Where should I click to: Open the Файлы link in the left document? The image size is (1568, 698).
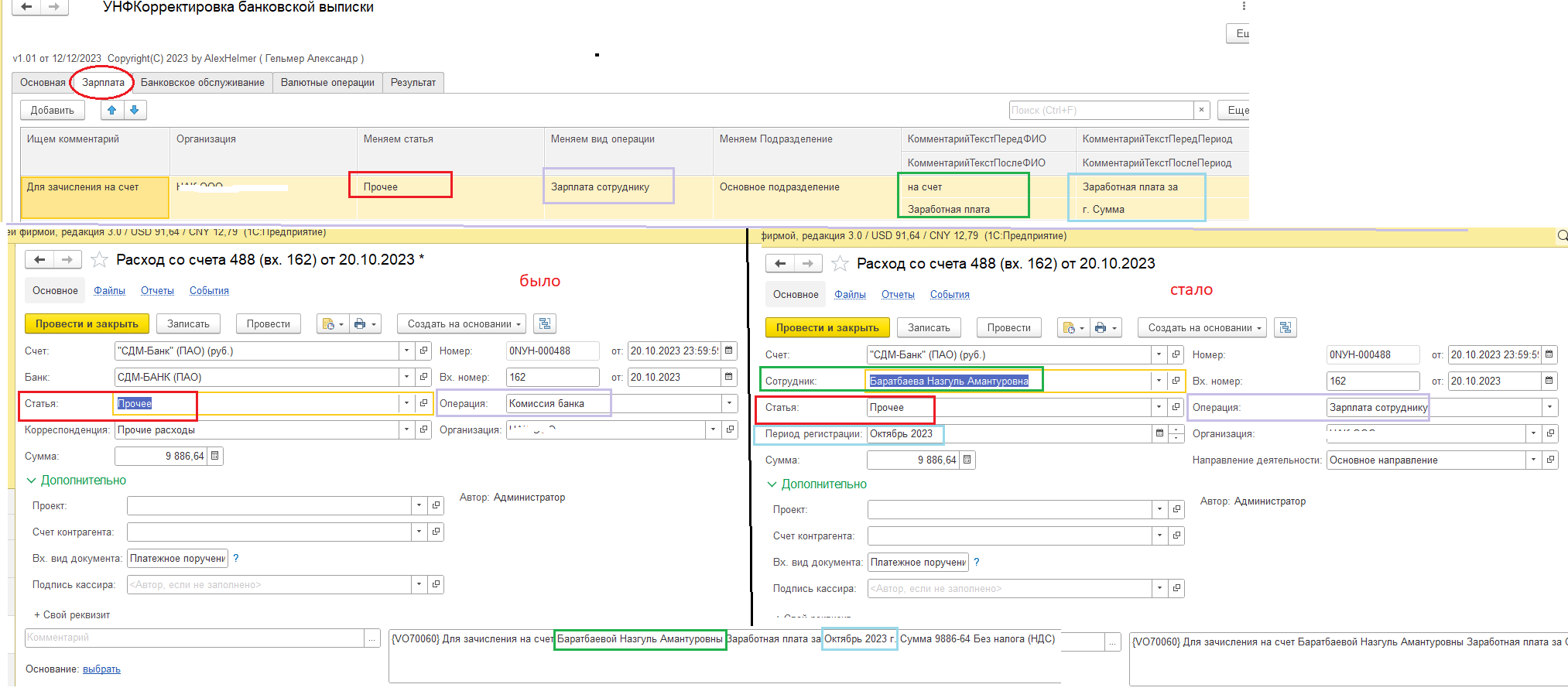point(109,291)
